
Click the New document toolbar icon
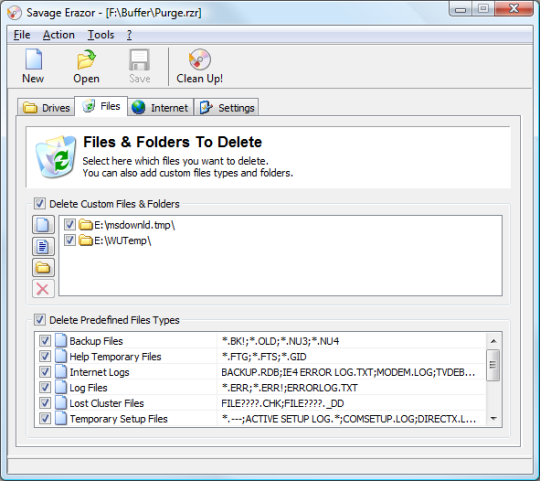point(33,59)
